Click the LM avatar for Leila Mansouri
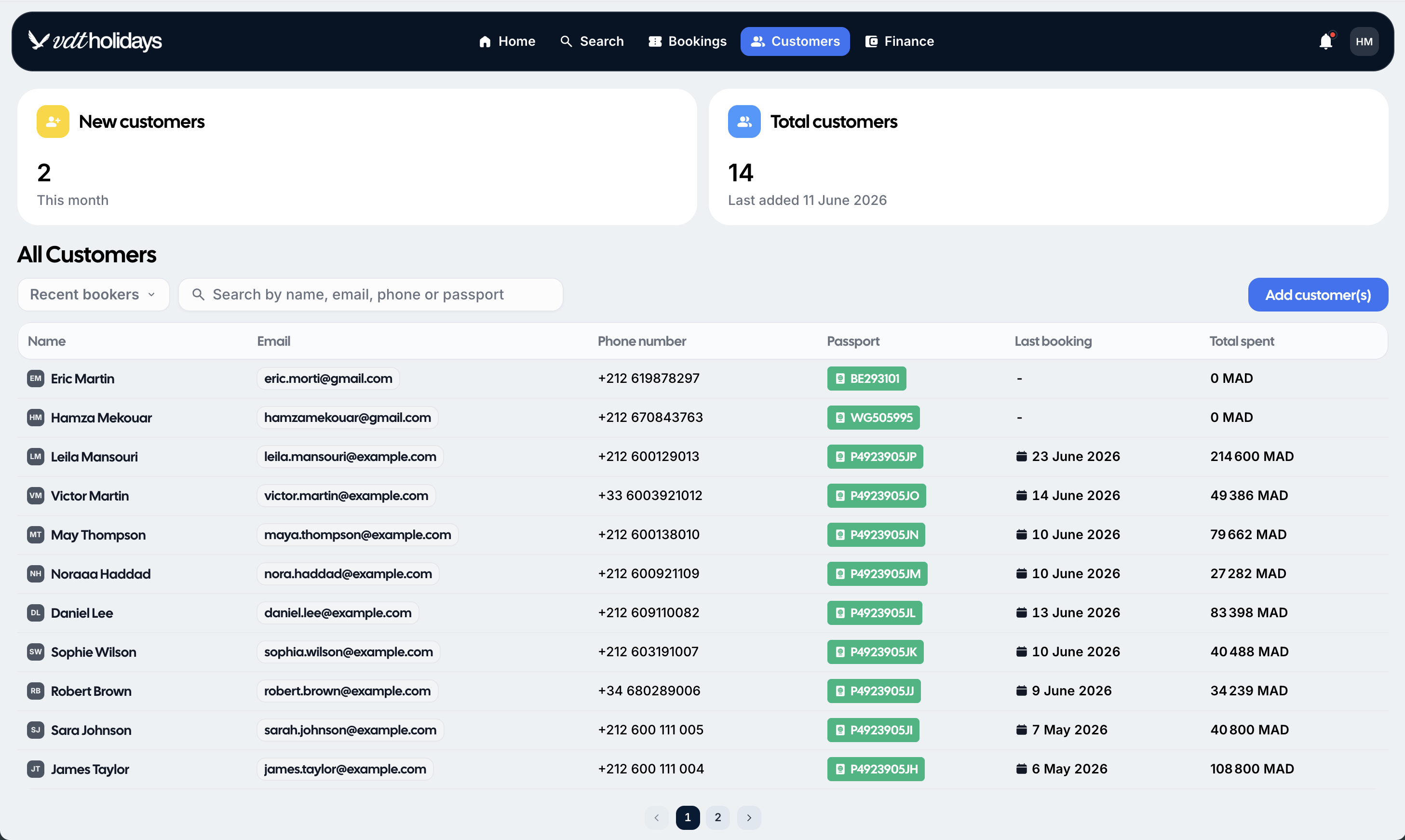 (x=36, y=456)
